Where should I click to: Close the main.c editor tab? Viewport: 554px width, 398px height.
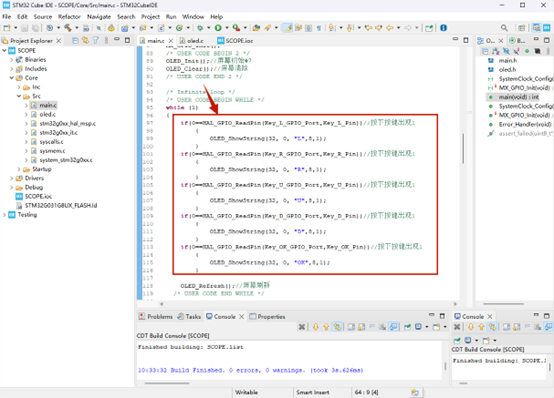coord(171,41)
